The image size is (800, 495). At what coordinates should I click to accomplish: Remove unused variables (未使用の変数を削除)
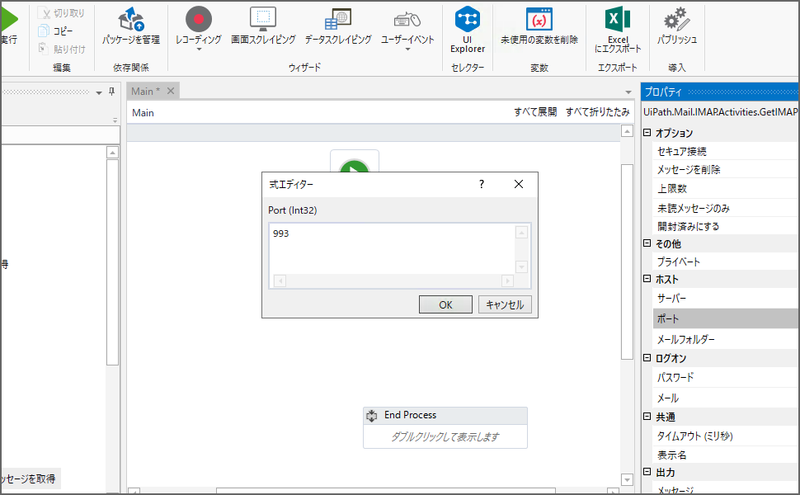tap(539, 26)
